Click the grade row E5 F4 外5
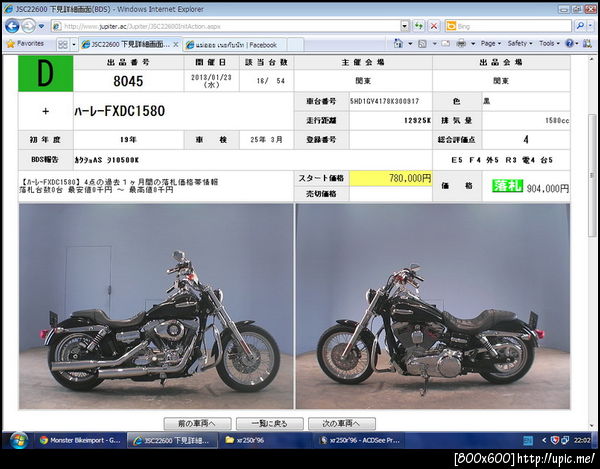 click(502, 160)
